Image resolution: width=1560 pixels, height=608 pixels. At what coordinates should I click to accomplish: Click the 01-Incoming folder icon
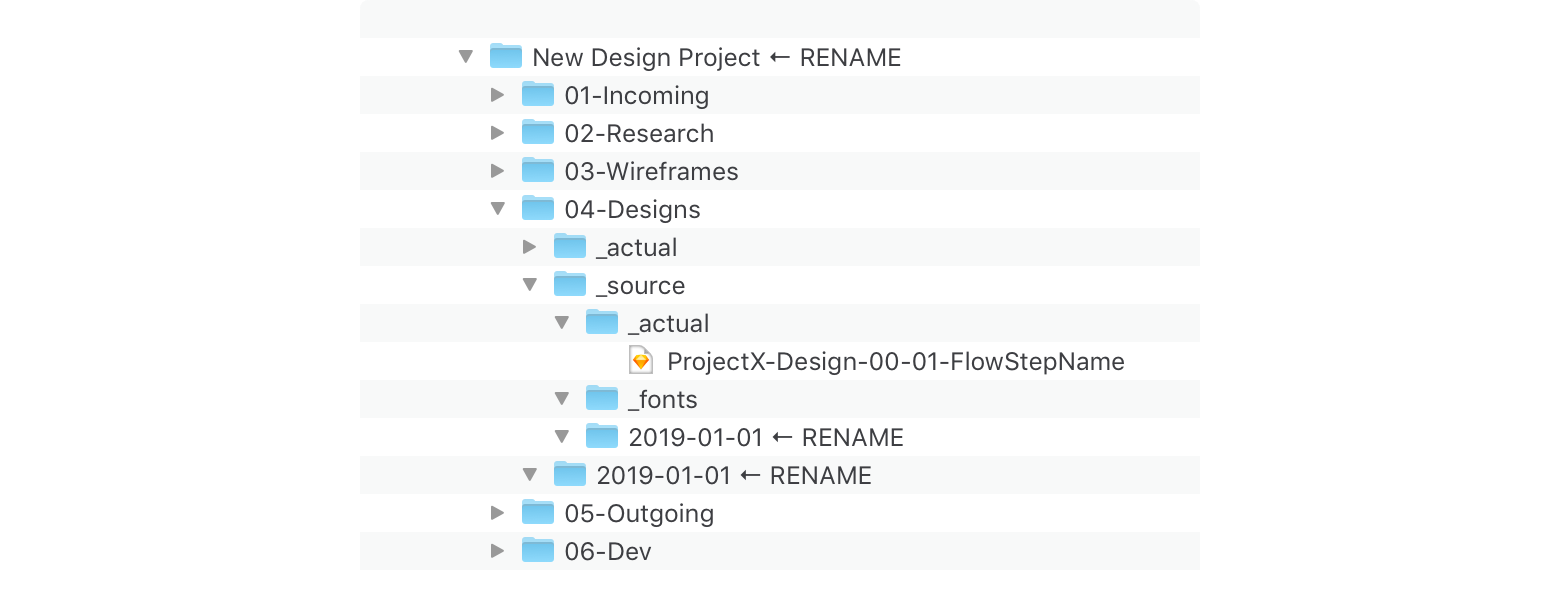click(x=538, y=95)
